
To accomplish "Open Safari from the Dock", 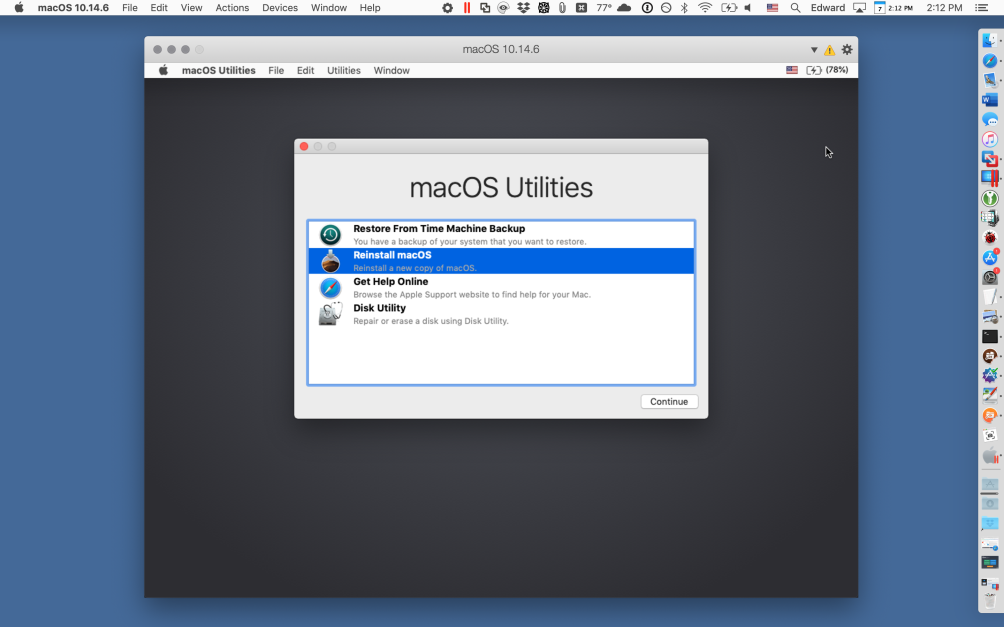I will click(x=989, y=60).
